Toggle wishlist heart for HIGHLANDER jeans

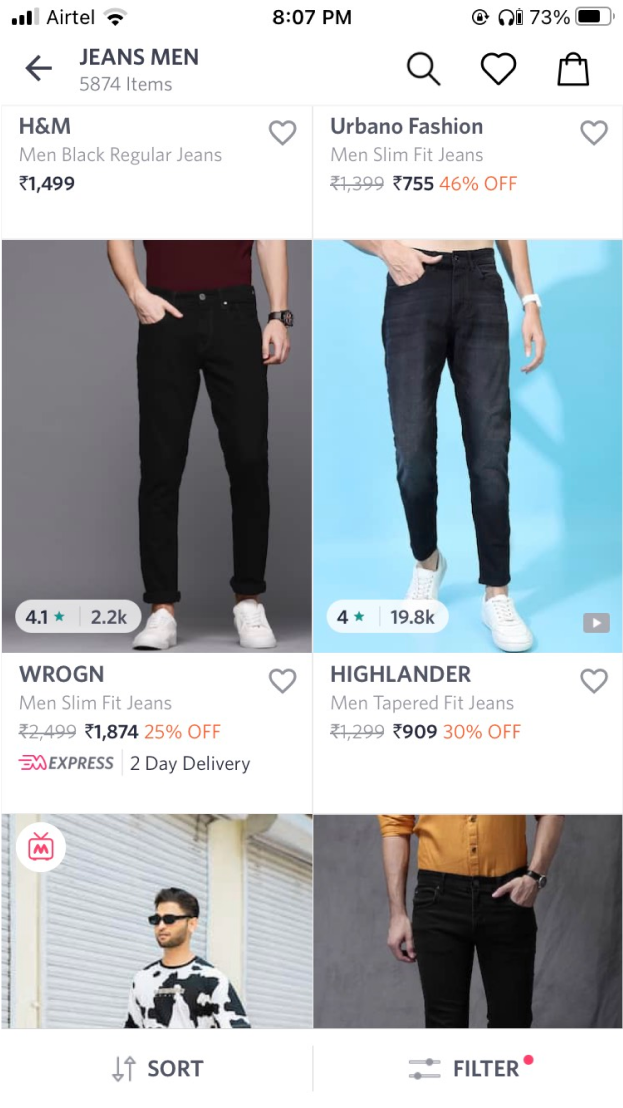pyautogui.click(x=594, y=680)
